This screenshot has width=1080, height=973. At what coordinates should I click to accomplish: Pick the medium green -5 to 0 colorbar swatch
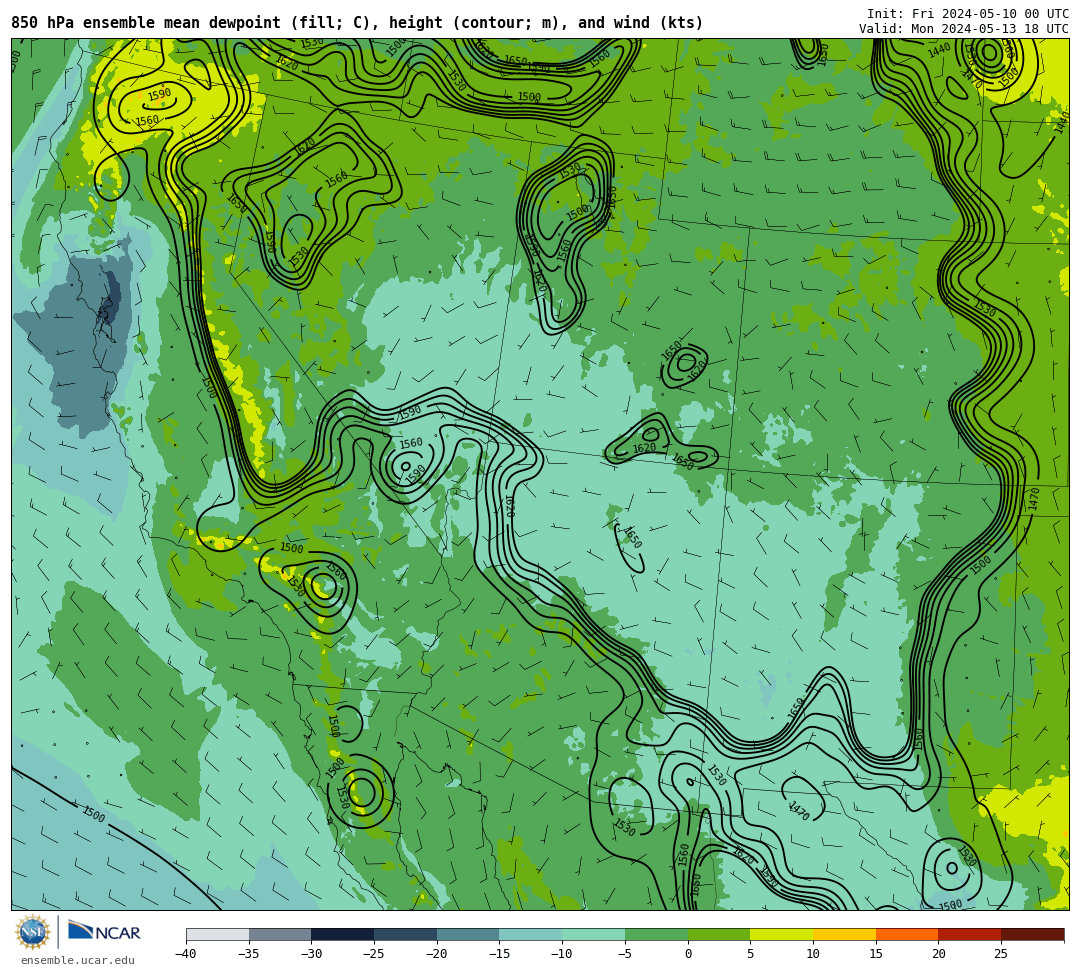[656, 934]
